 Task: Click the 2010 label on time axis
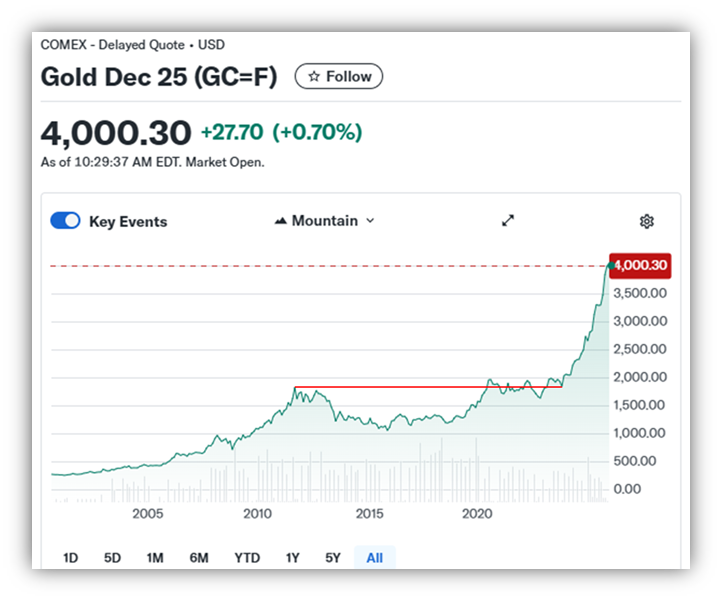258,514
